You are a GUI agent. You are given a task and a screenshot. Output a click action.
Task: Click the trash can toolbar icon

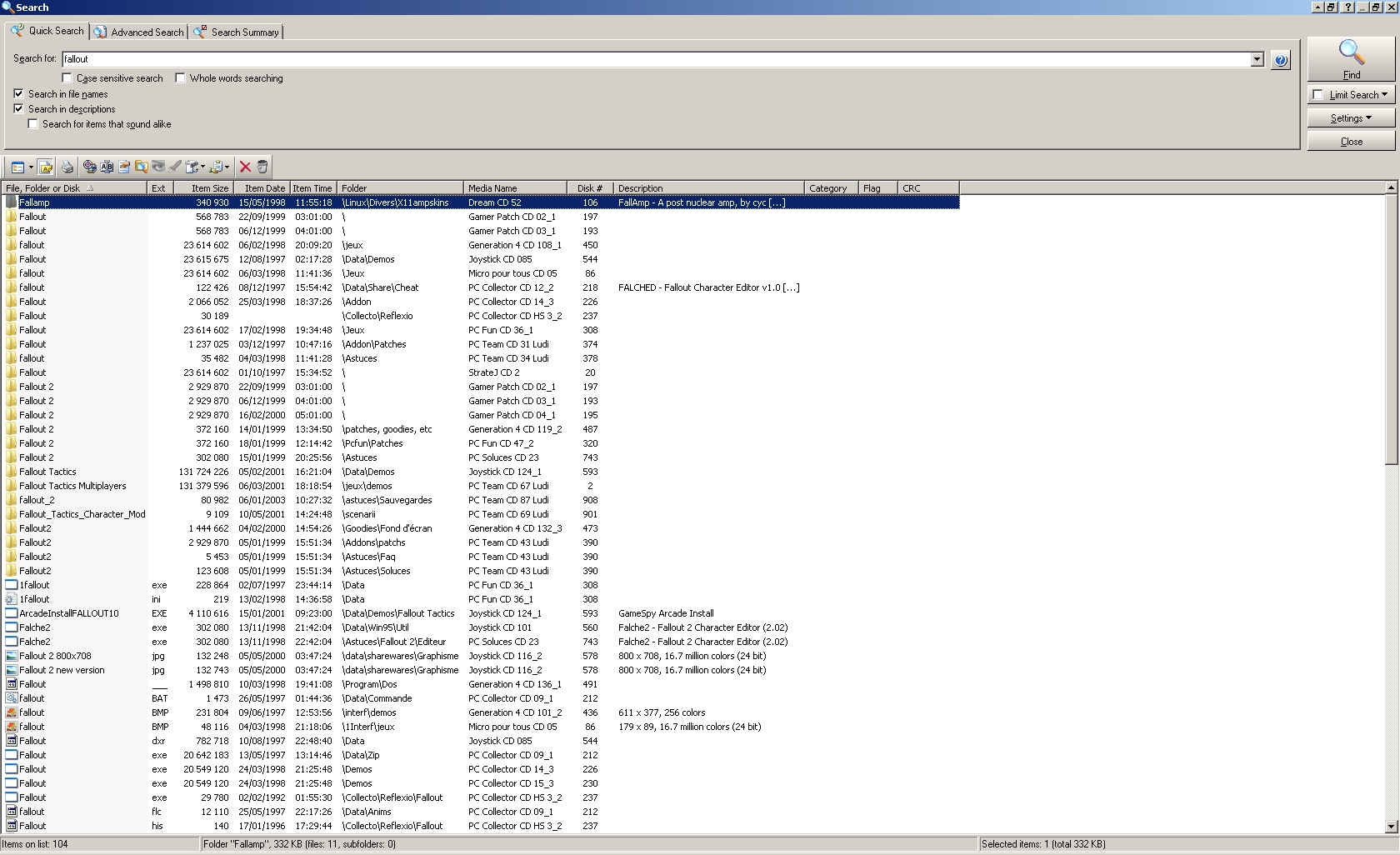(262, 167)
